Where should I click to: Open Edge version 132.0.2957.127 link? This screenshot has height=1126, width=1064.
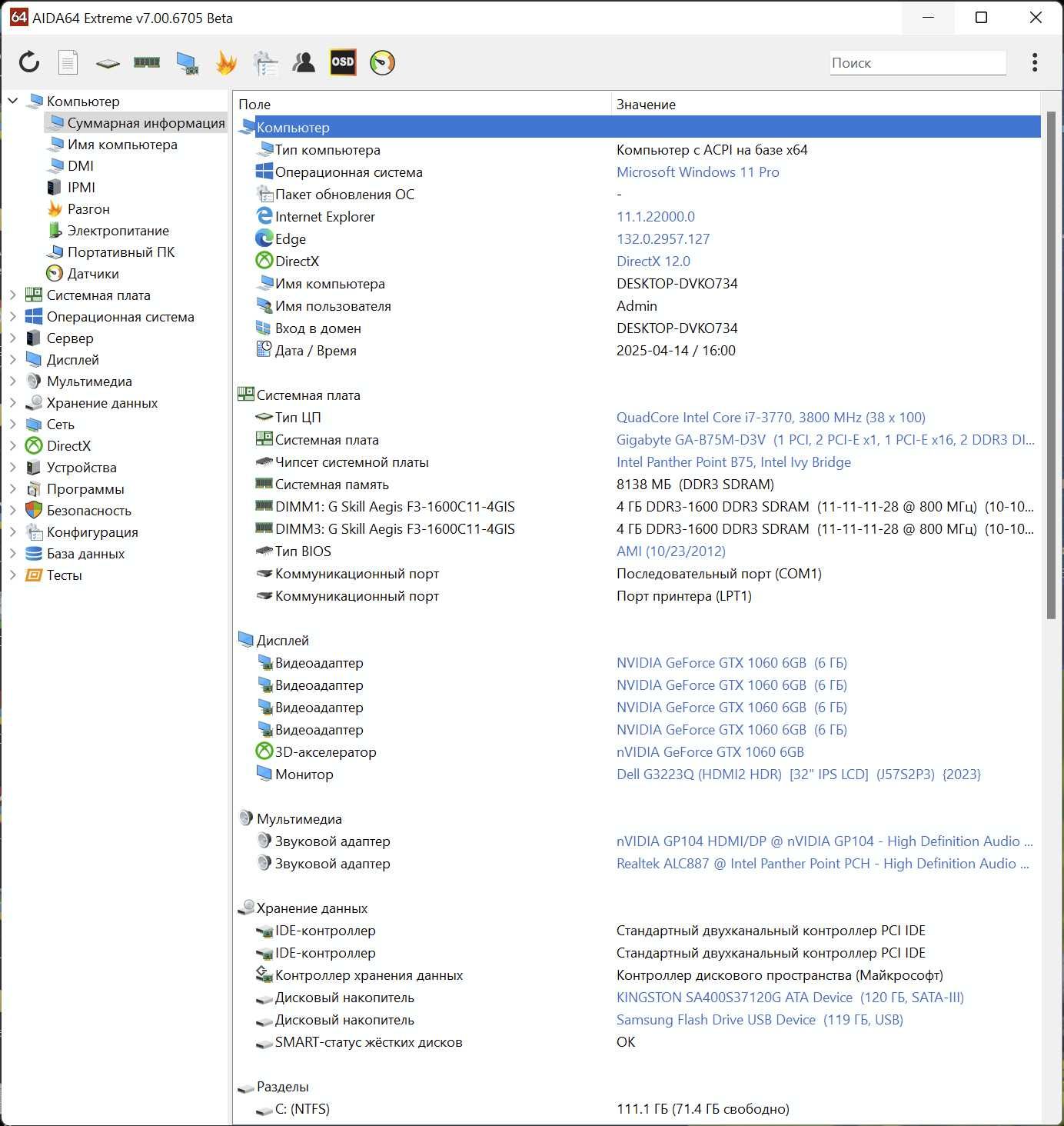coord(663,238)
